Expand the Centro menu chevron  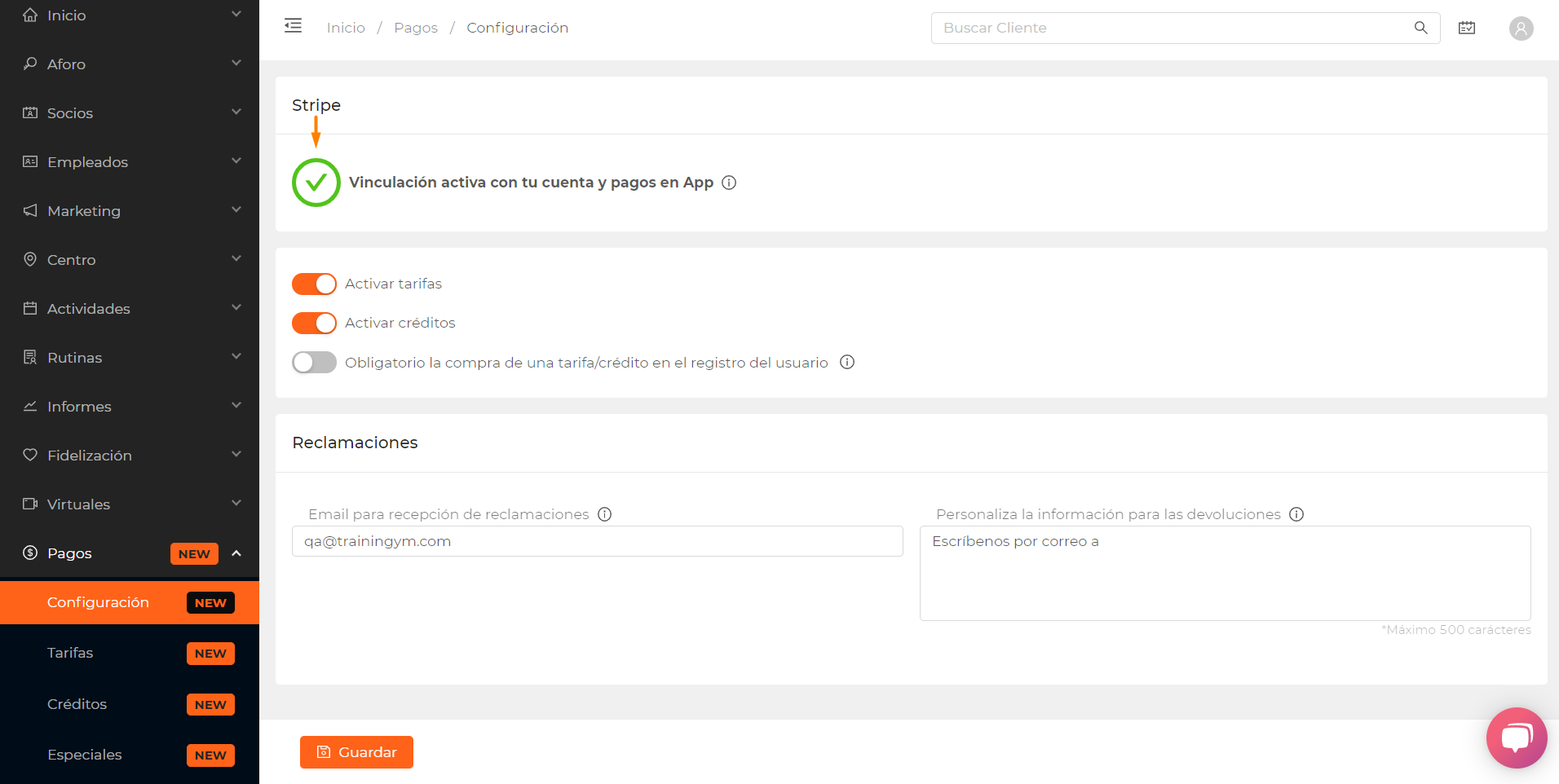pos(236,258)
